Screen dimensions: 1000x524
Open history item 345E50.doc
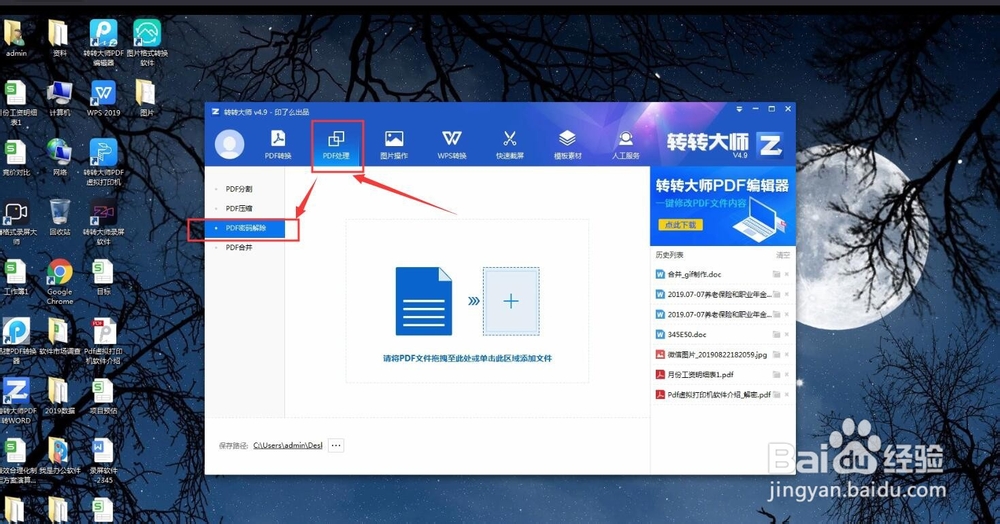coord(687,335)
